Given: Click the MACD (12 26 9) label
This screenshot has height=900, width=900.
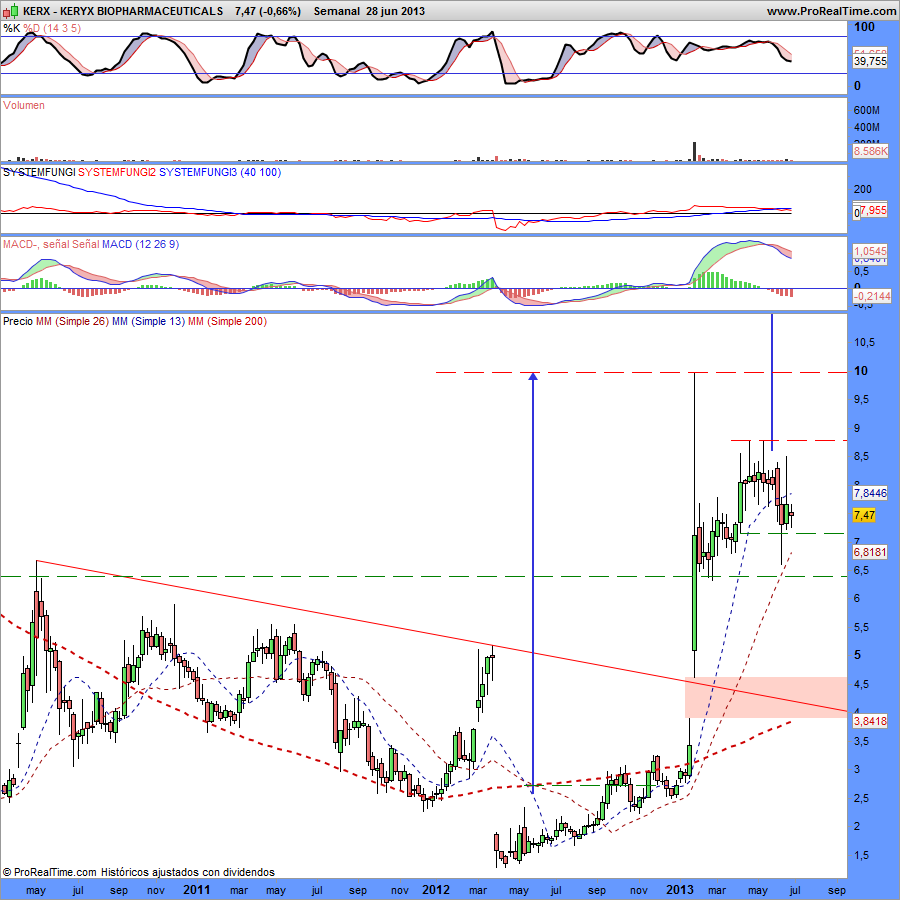Looking at the screenshot, I should click(x=141, y=244).
